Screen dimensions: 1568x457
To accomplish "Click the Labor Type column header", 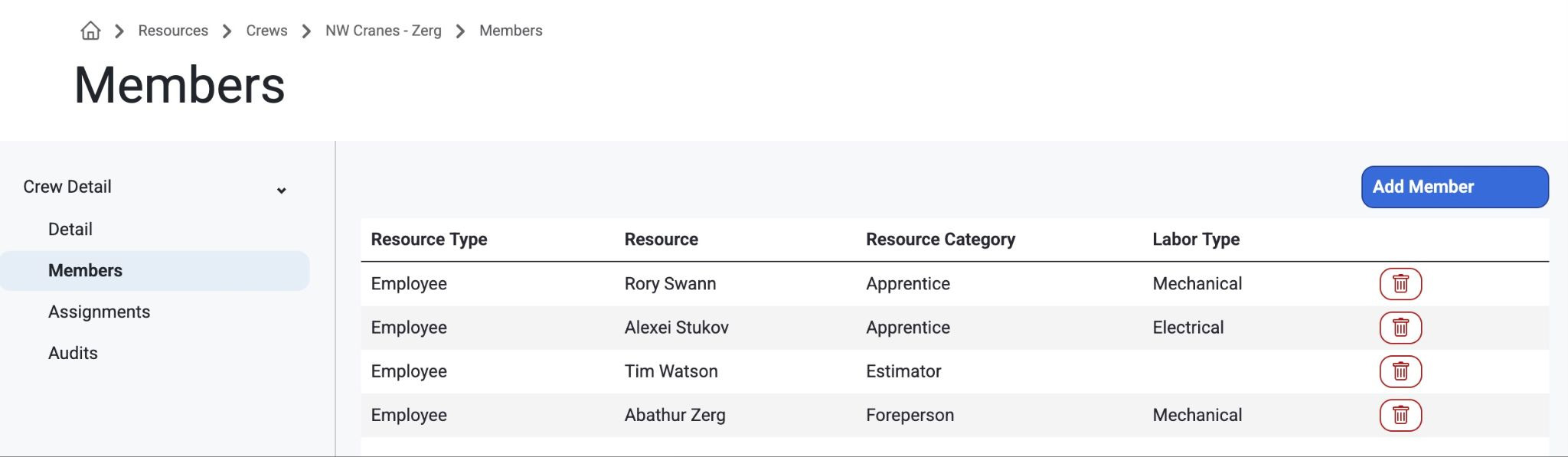I will point(1196,240).
